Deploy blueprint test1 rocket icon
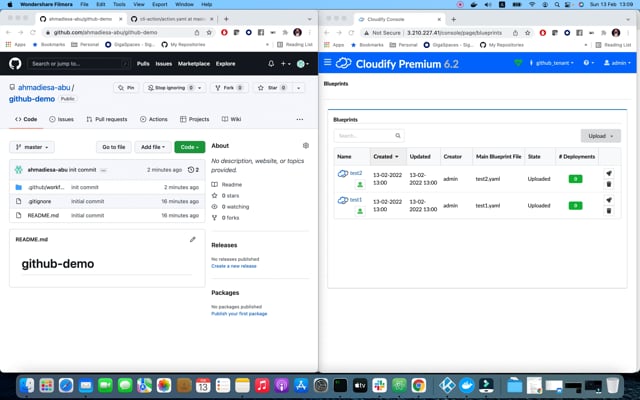 pyautogui.click(x=609, y=200)
